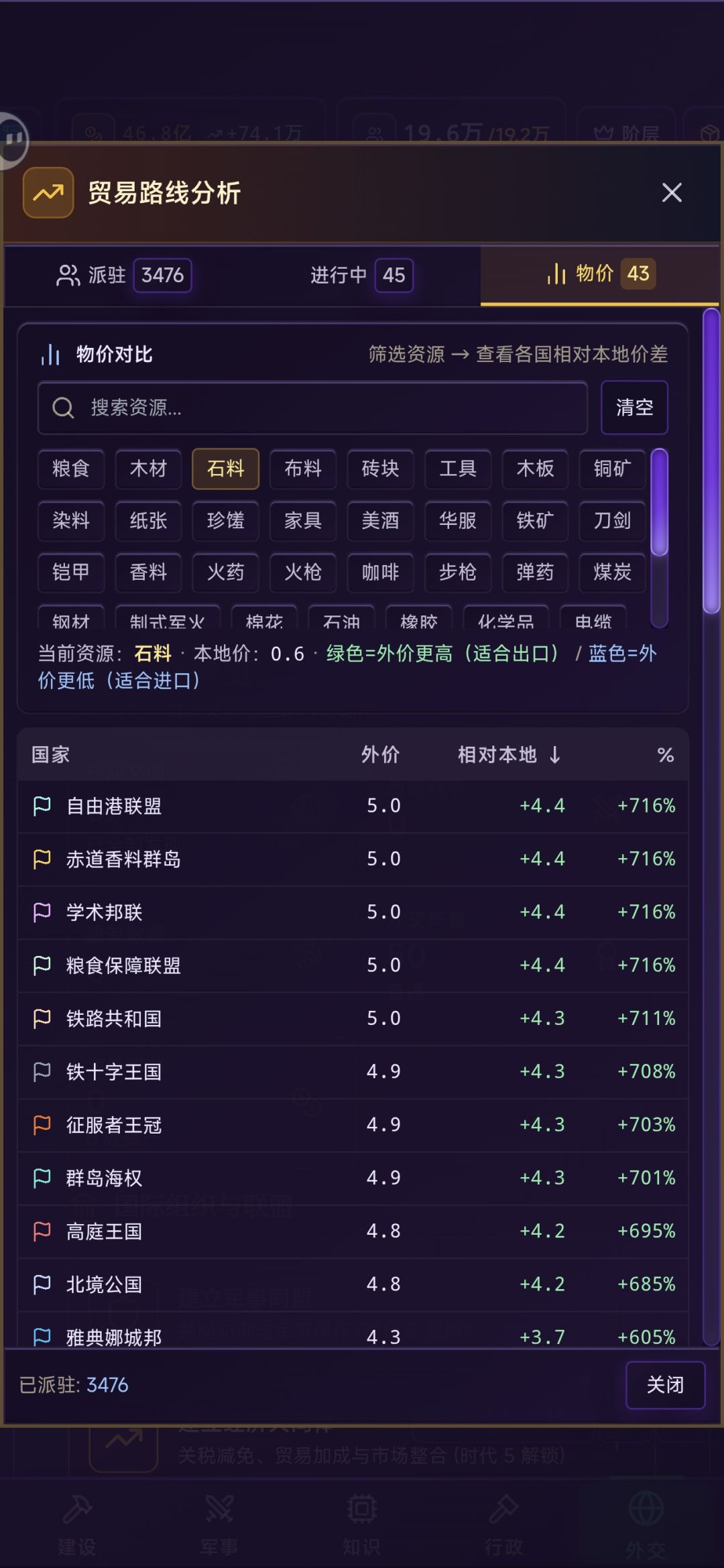Toggle the selected 石料 resource chip
Screen dimensions: 724x1568
225,469
